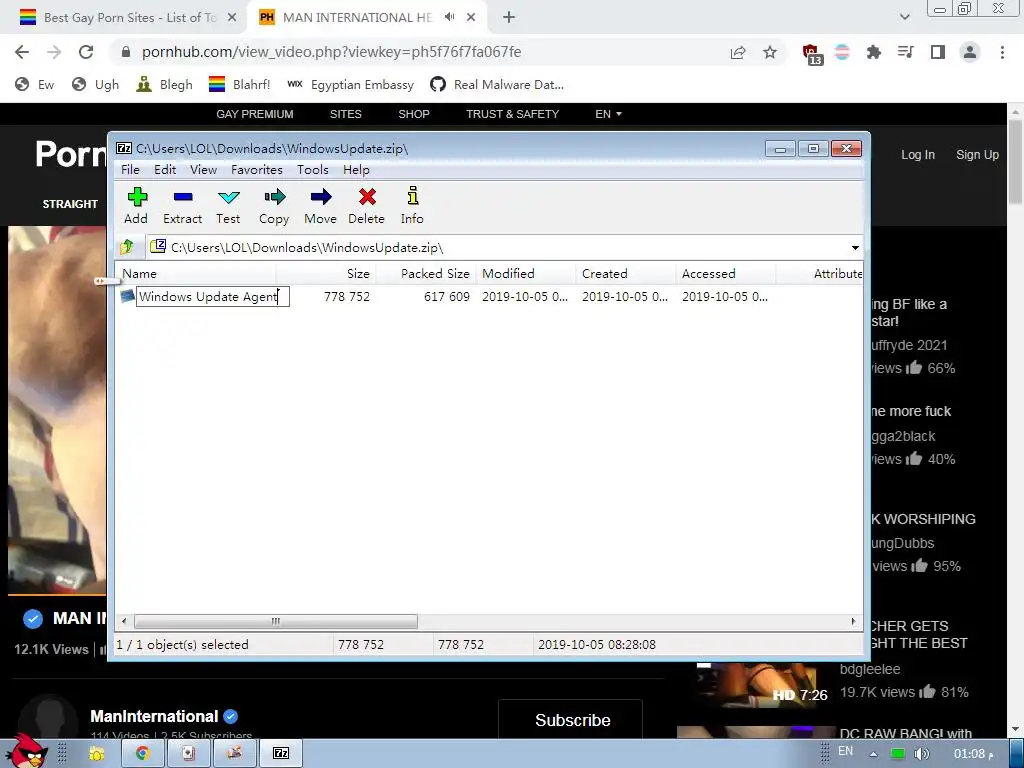
Task: Click the Move toolbar icon
Action: pyautogui.click(x=321, y=197)
